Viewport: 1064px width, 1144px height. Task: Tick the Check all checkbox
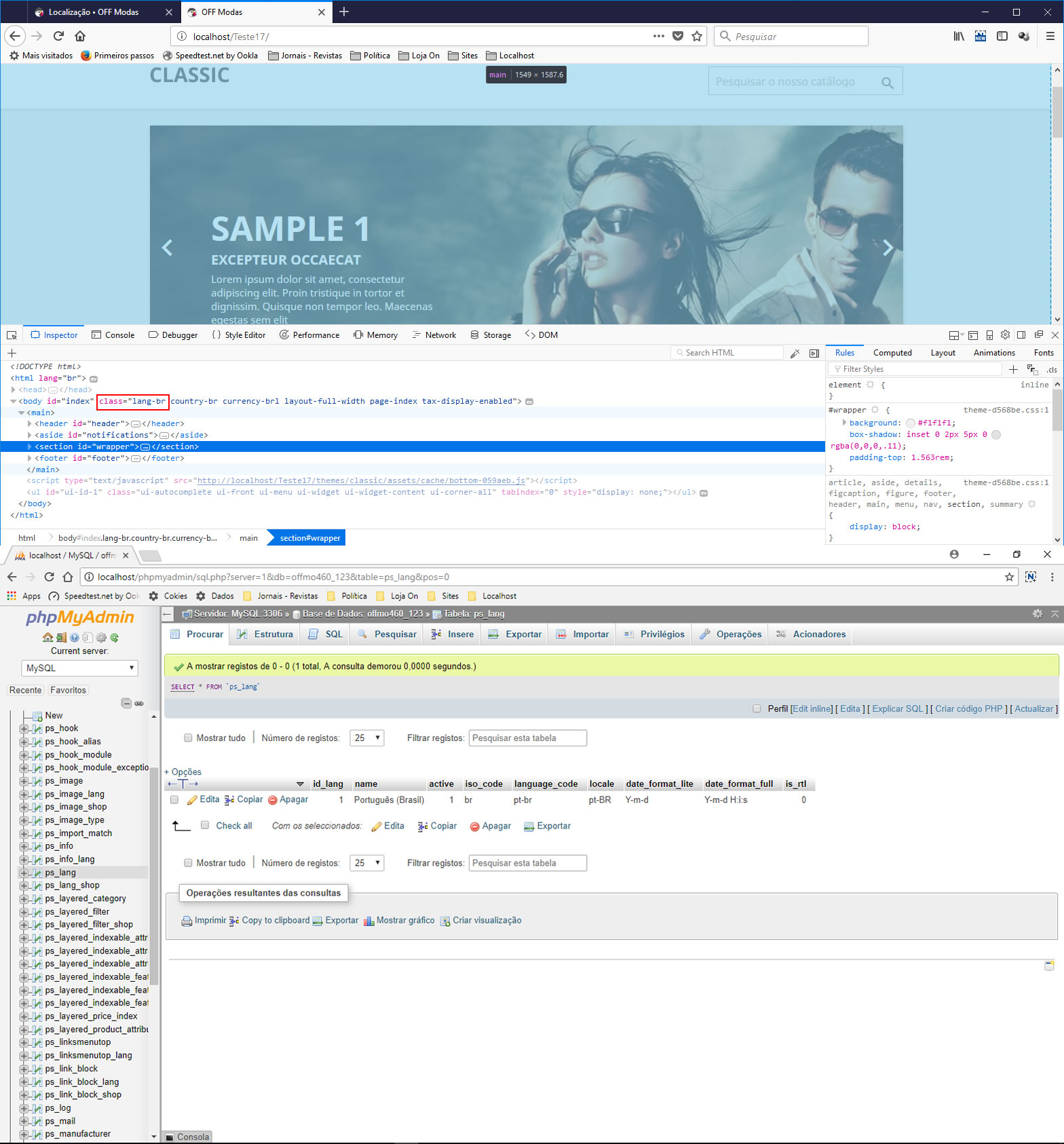tap(205, 825)
